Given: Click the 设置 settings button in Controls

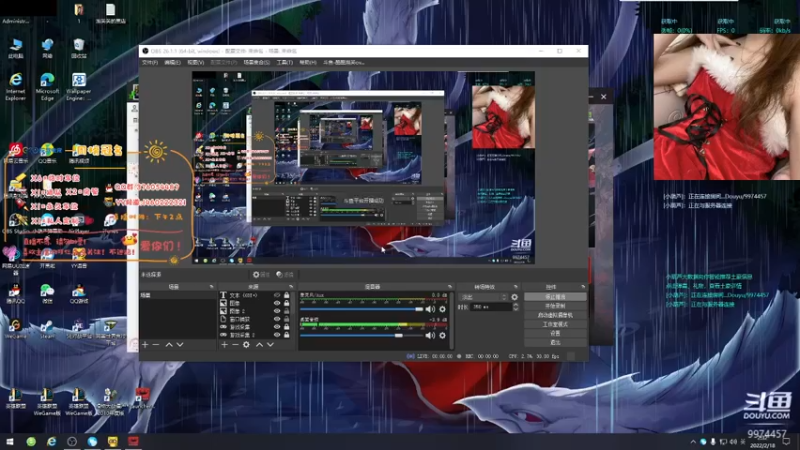Looking at the screenshot, I should (555, 333).
